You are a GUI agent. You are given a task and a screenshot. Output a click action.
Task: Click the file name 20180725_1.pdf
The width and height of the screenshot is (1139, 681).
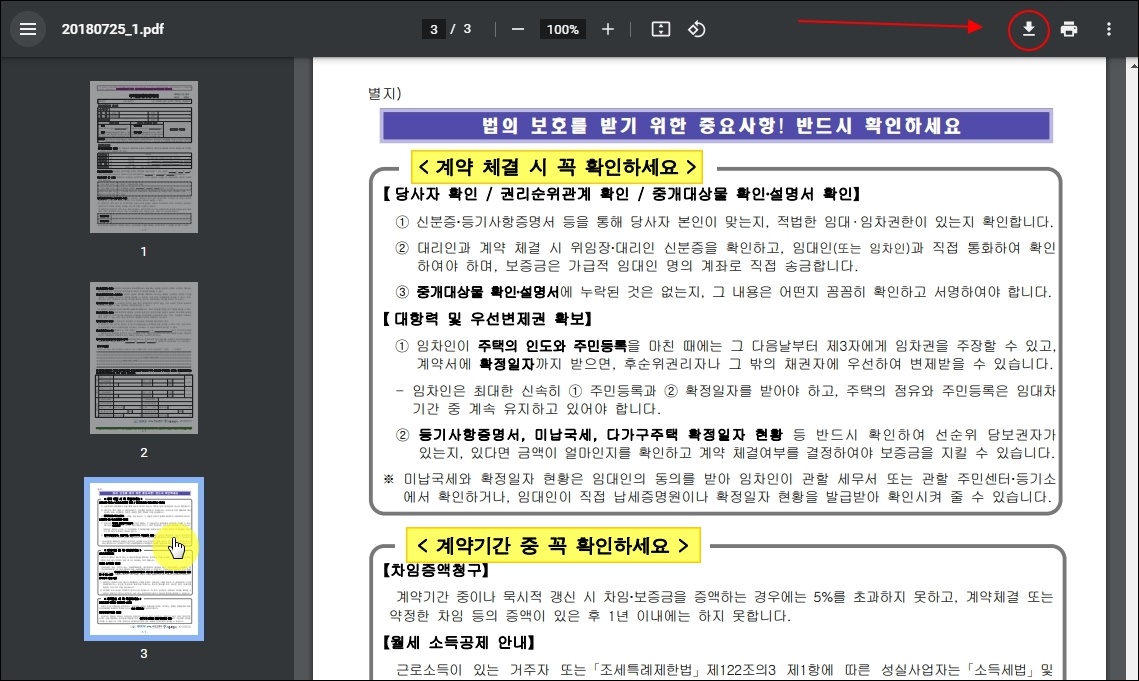point(113,29)
